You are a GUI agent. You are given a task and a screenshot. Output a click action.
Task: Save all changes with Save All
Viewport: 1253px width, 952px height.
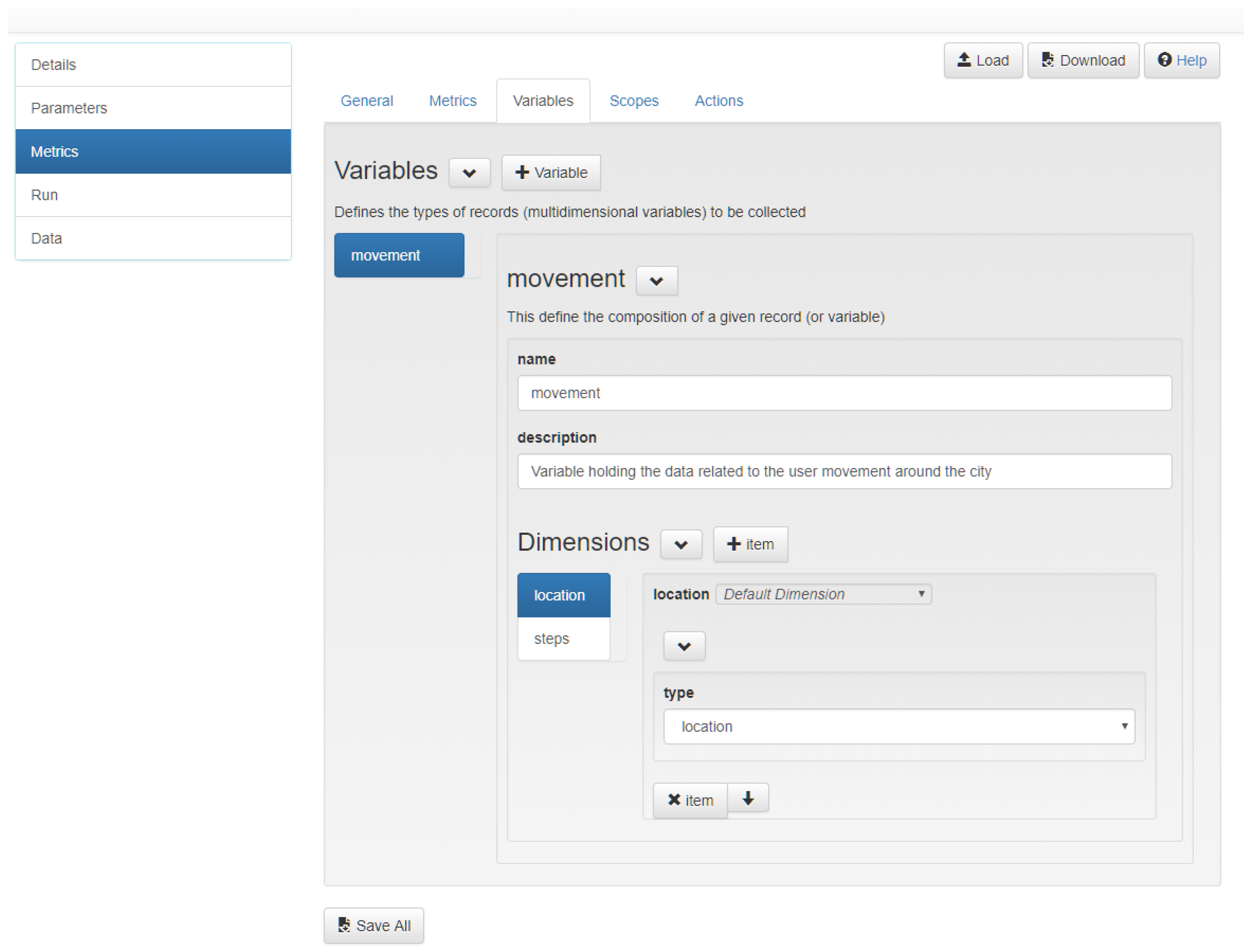coord(374,925)
